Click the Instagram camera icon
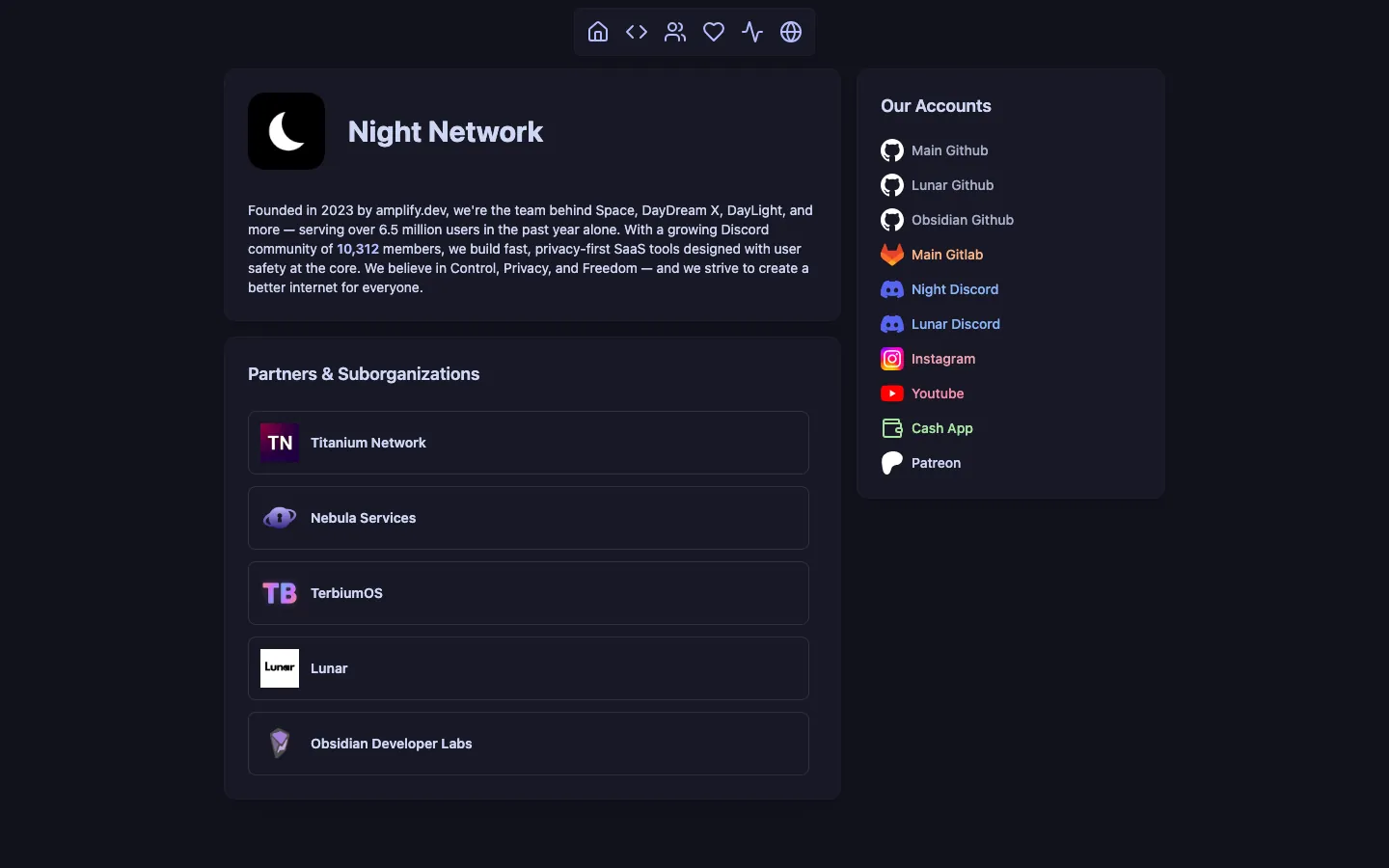Image resolution: width=1389 pixels, height=868 pixels. 892,359
